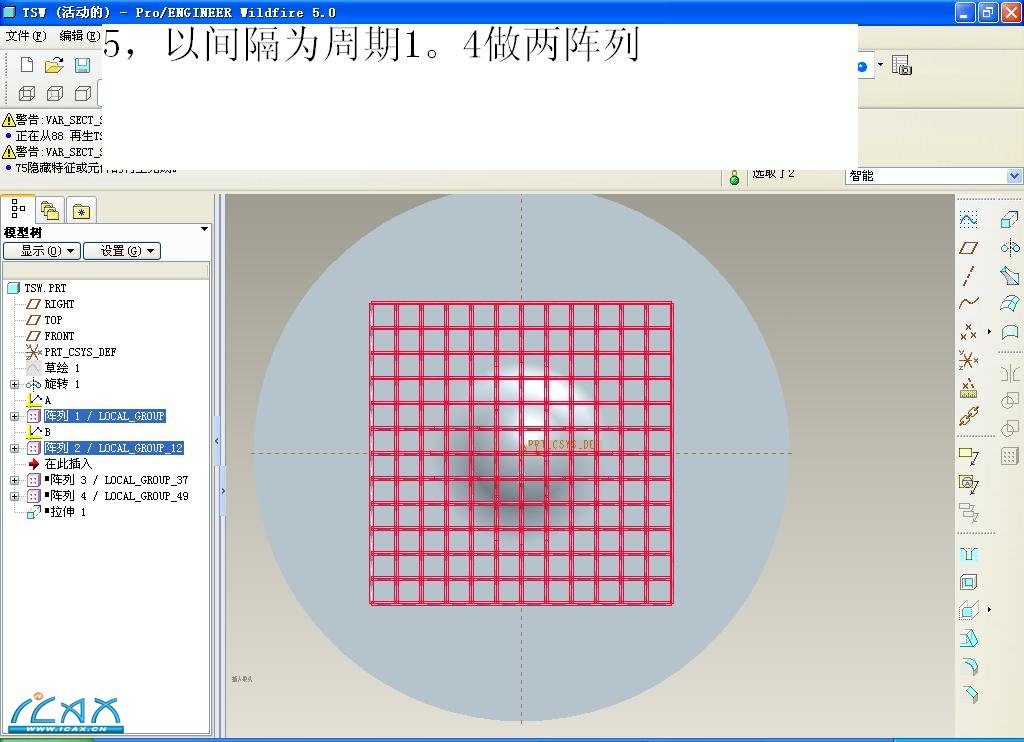Click the Hole tool icon

[x=968, y=554]
